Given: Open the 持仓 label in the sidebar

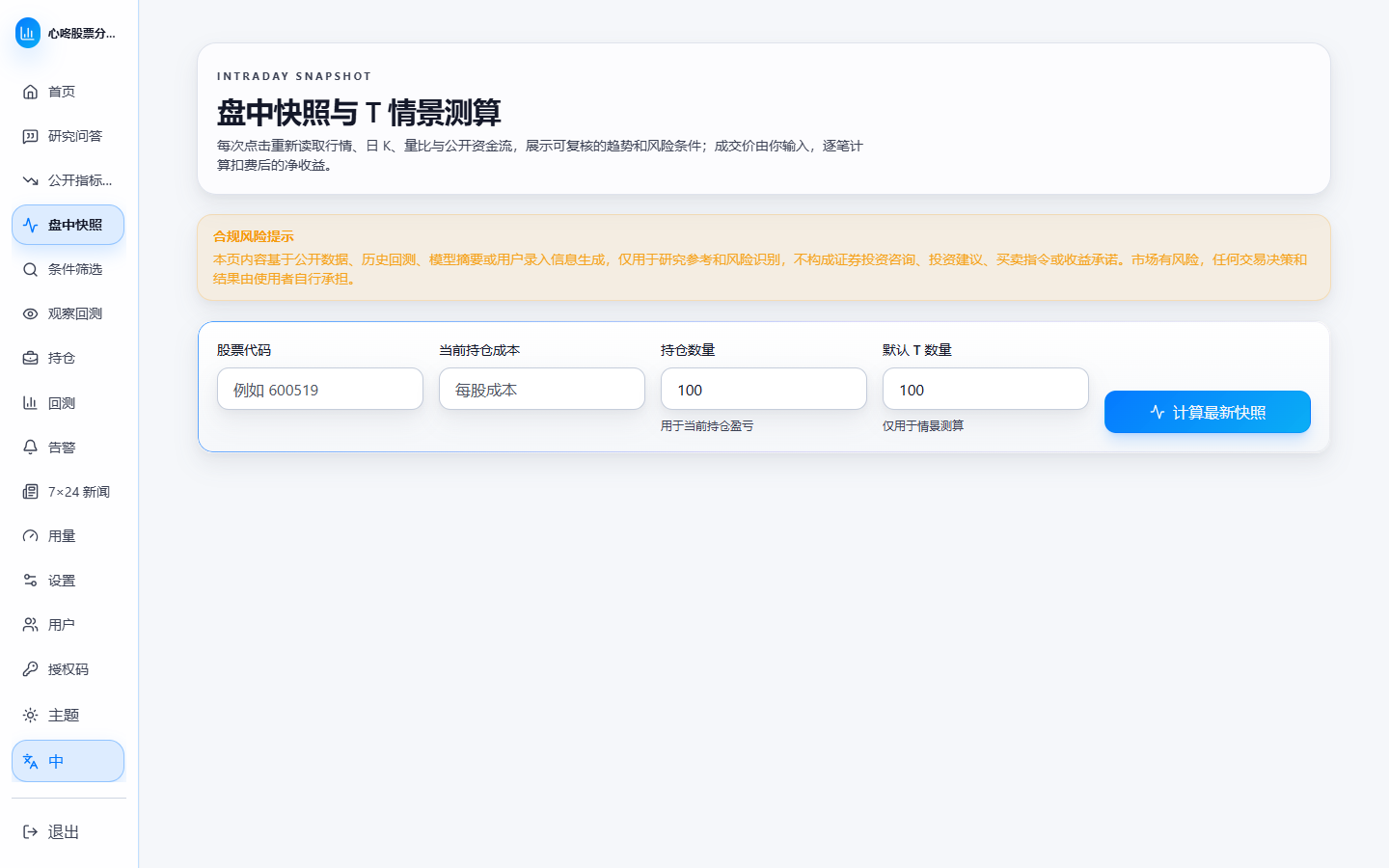Looking at the screenshot, I should tap(62, 358).
